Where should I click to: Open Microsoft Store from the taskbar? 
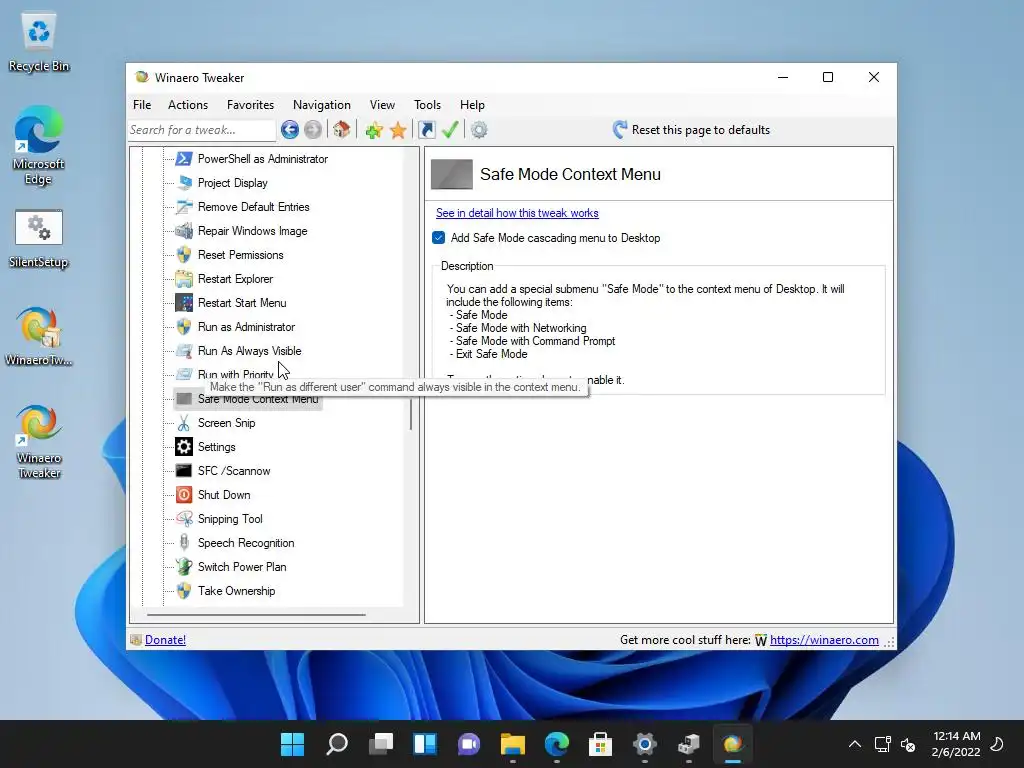coord(600,744)
